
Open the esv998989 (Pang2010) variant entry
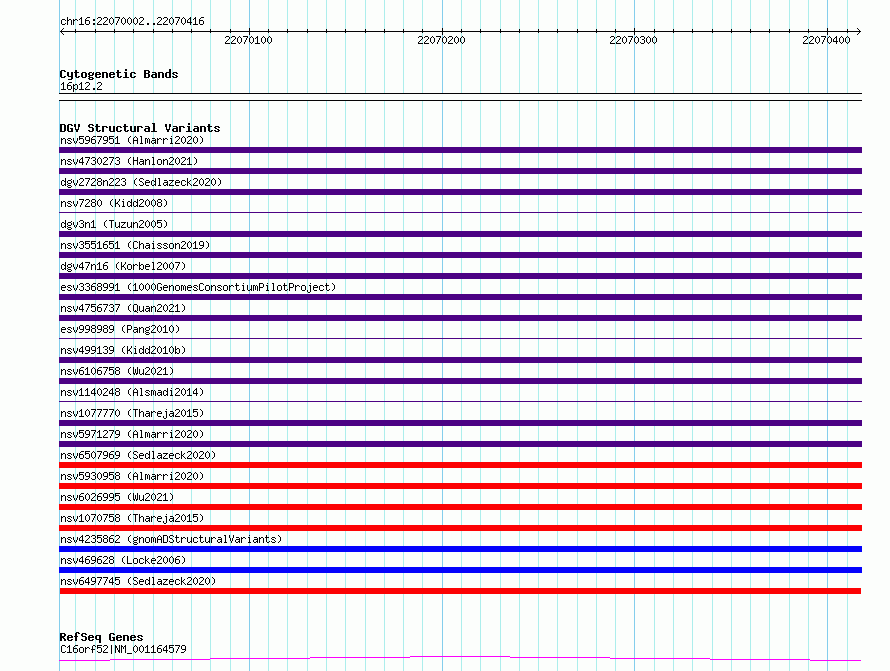(x=120, y=329)
